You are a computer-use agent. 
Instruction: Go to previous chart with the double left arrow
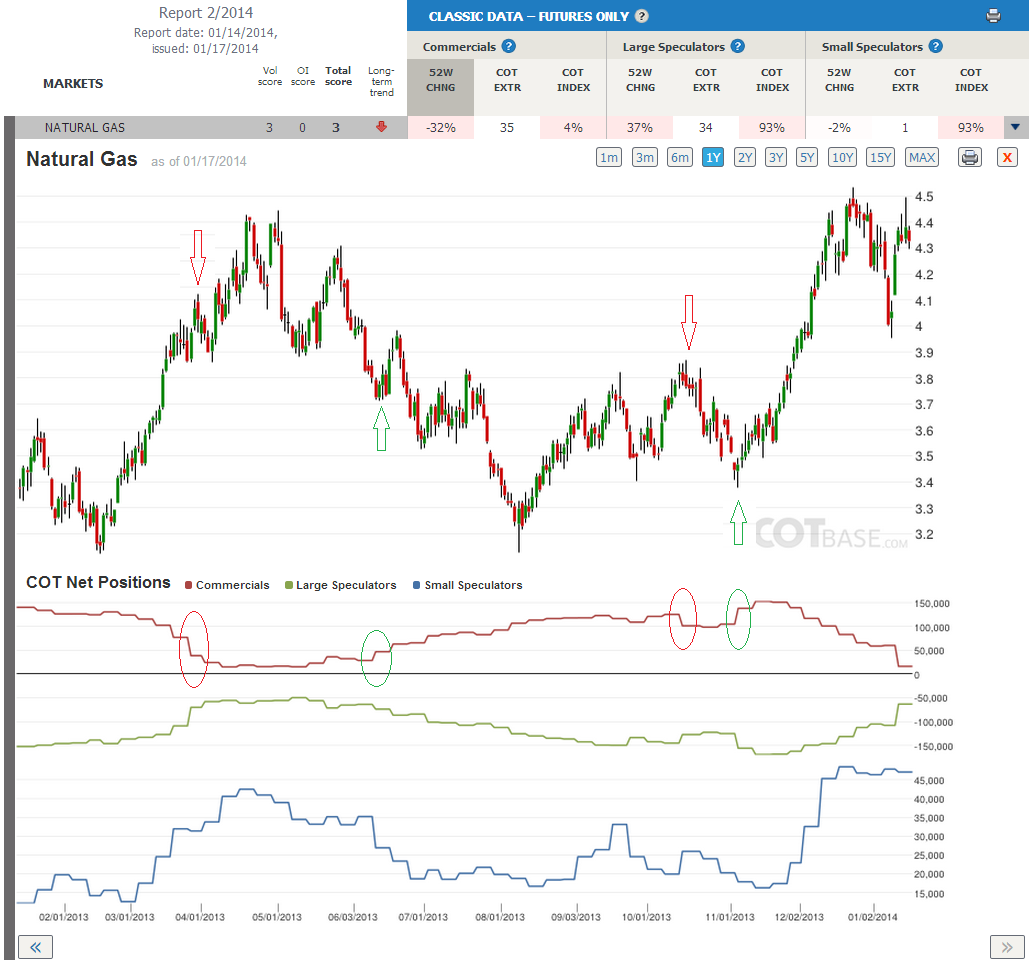click(x=36, y=947)
